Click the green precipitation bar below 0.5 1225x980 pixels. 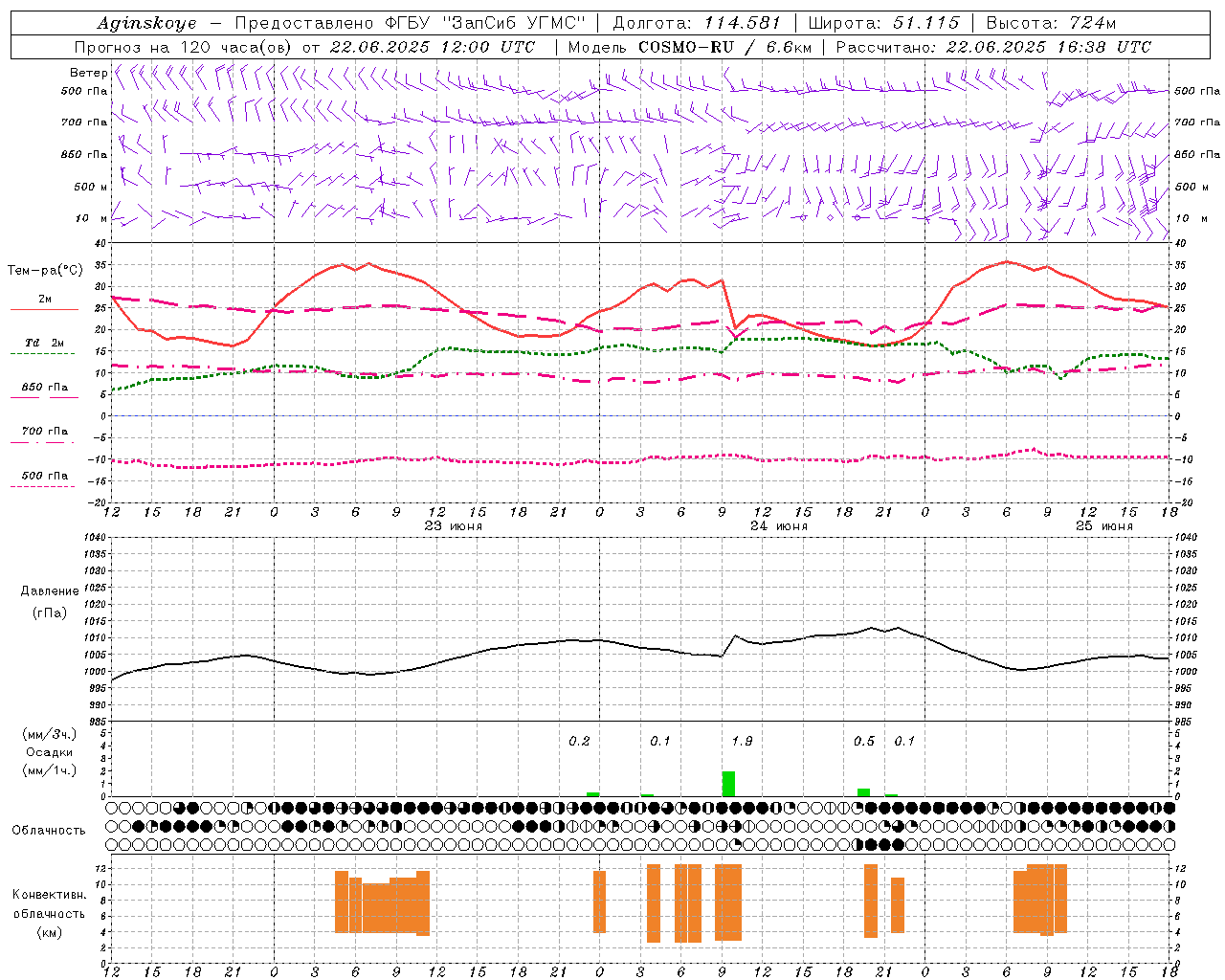point(863,792)
